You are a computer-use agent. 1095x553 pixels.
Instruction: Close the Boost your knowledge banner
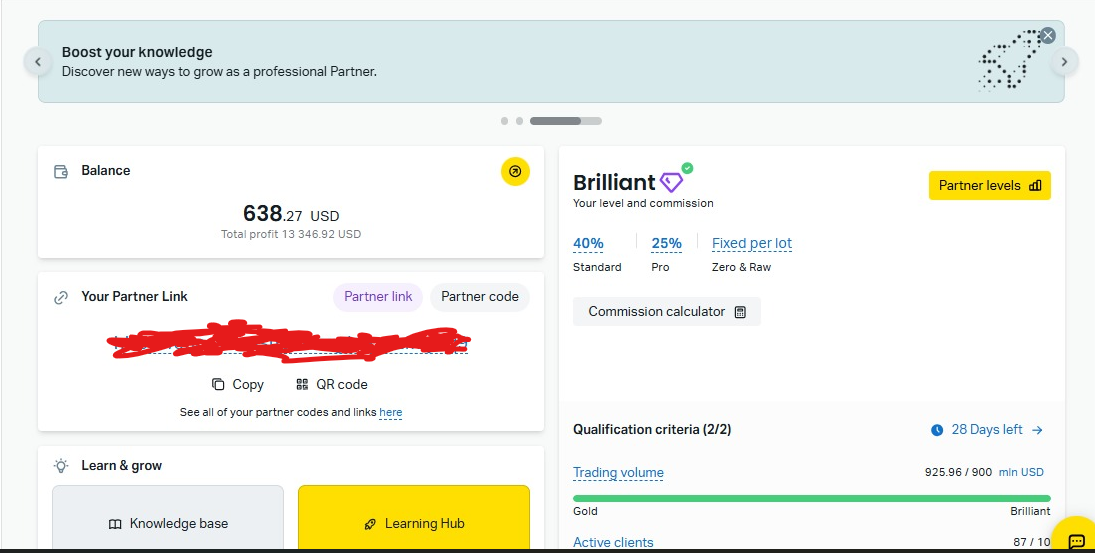(x=1047, y=35)
